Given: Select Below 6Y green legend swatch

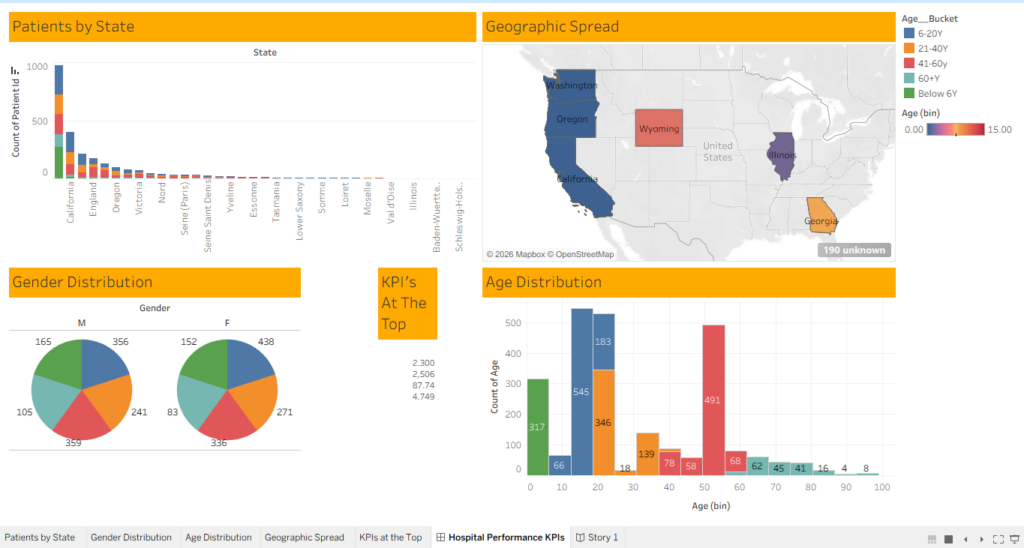Looking at the screenshot, I should (x=909, y=93).
